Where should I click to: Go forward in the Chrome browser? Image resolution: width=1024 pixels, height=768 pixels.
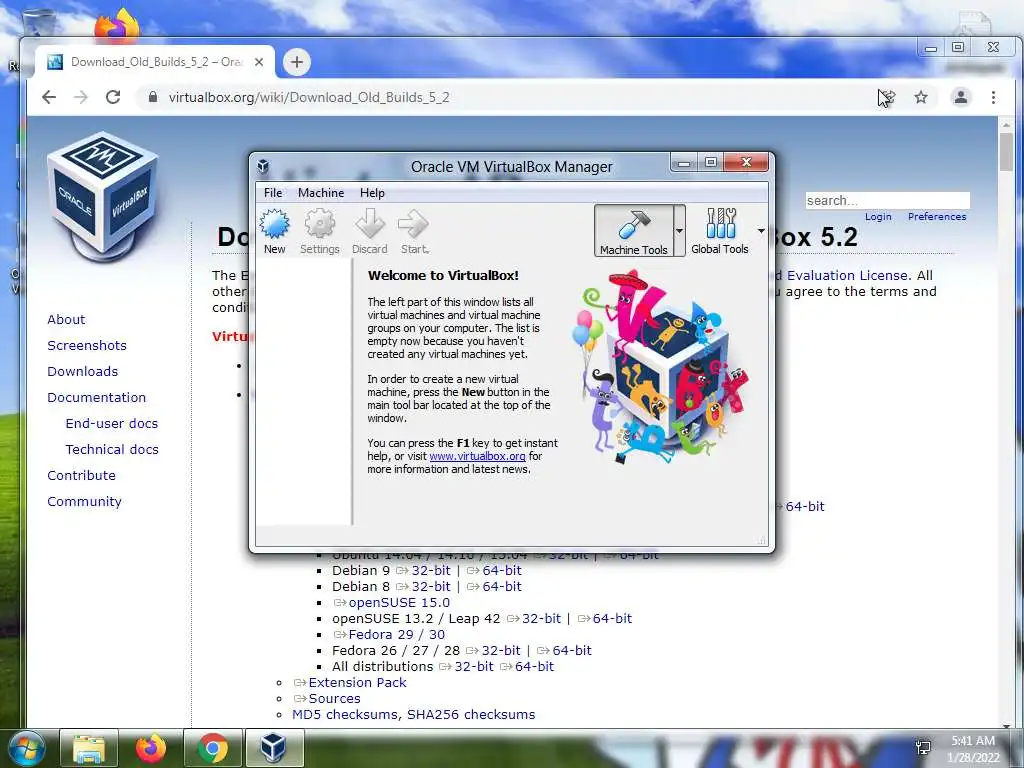pos(81,97)
